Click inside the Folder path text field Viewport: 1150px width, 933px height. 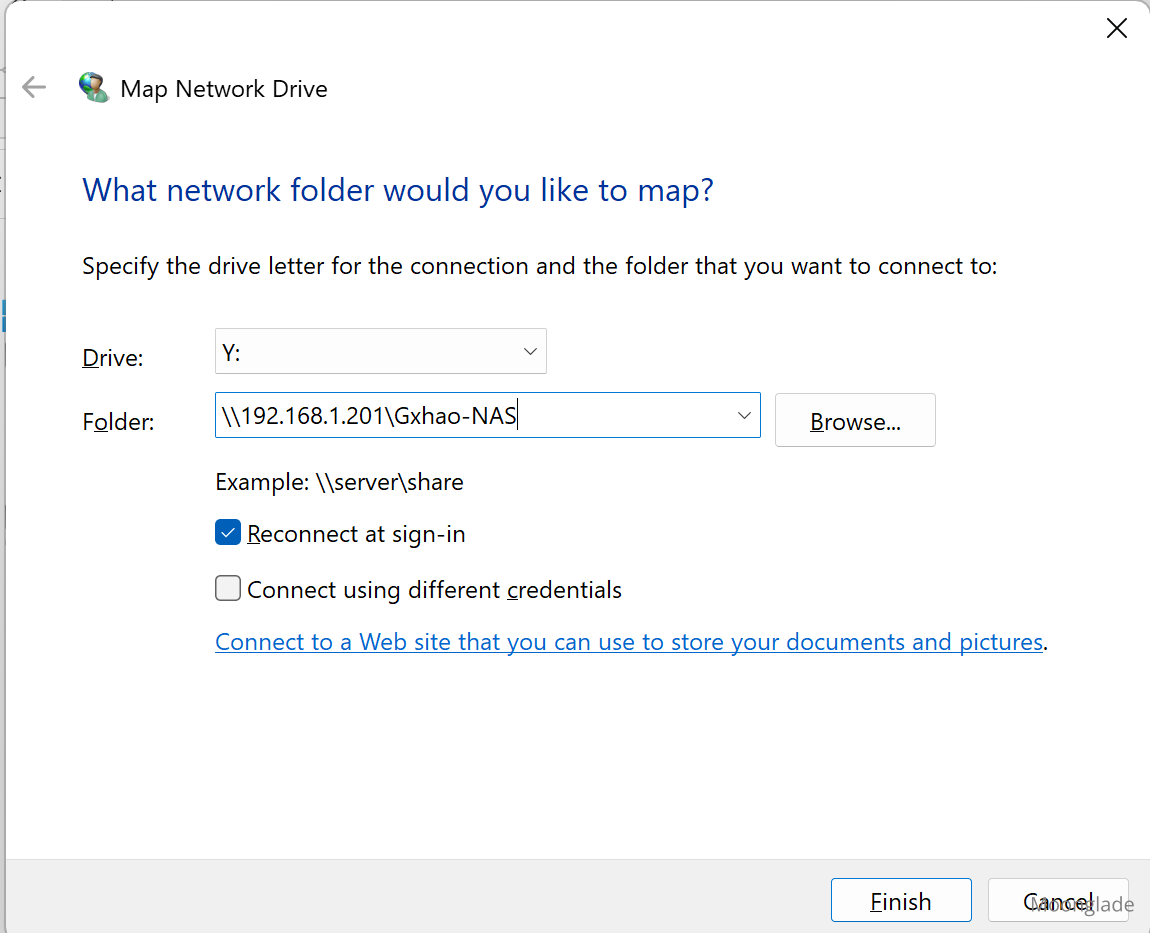470,416
